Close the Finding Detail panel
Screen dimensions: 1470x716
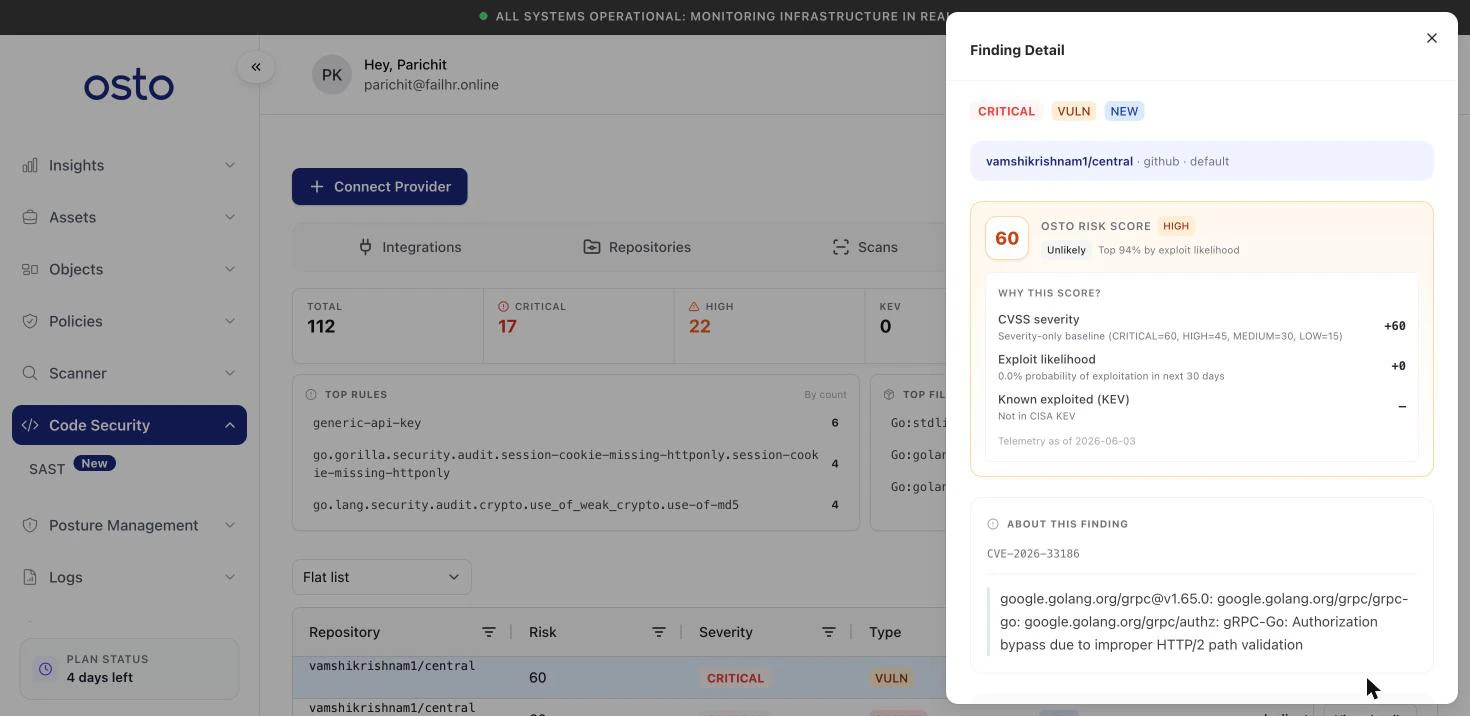click(1432, 38)
